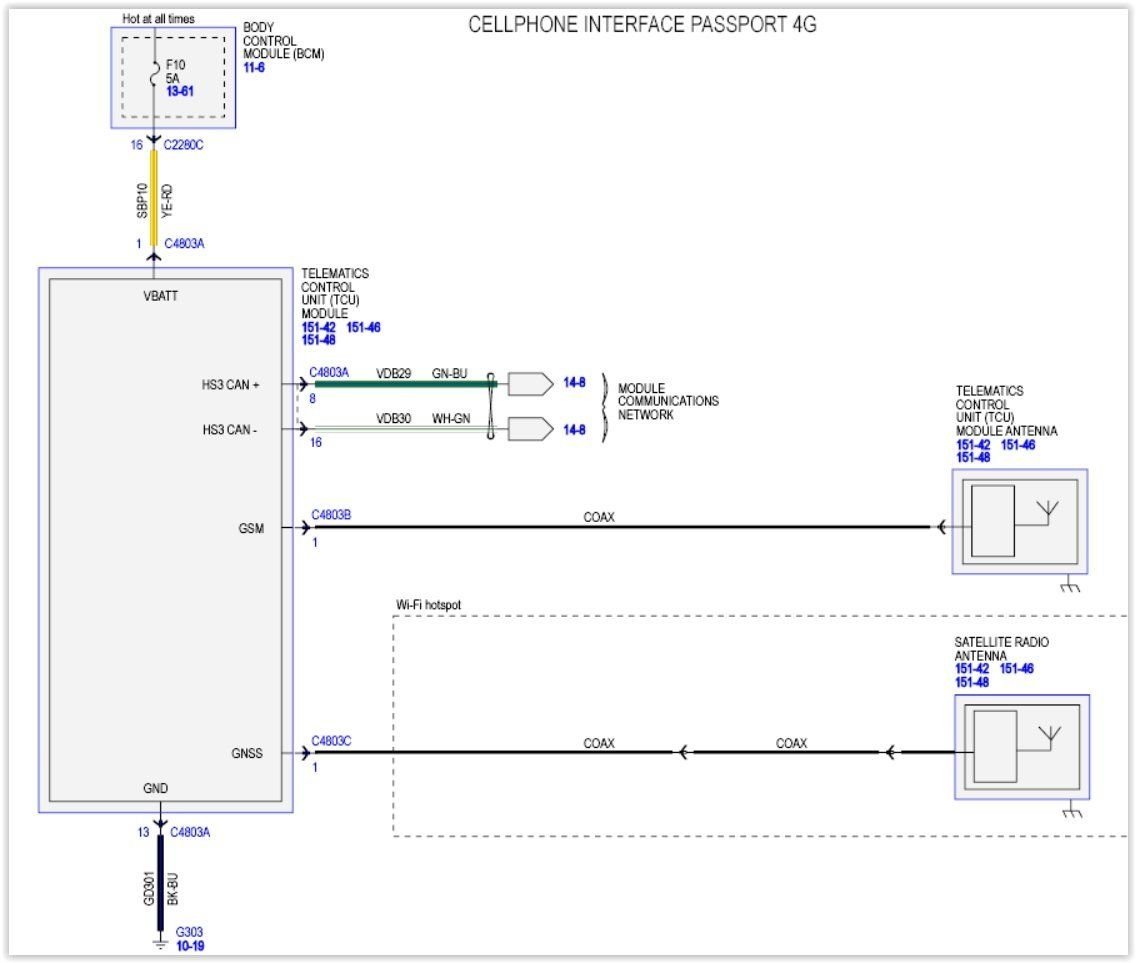1136x963 pixels.
Task: Click the GD301 BK-BU ground wire
Action: (x=160, y=885)
